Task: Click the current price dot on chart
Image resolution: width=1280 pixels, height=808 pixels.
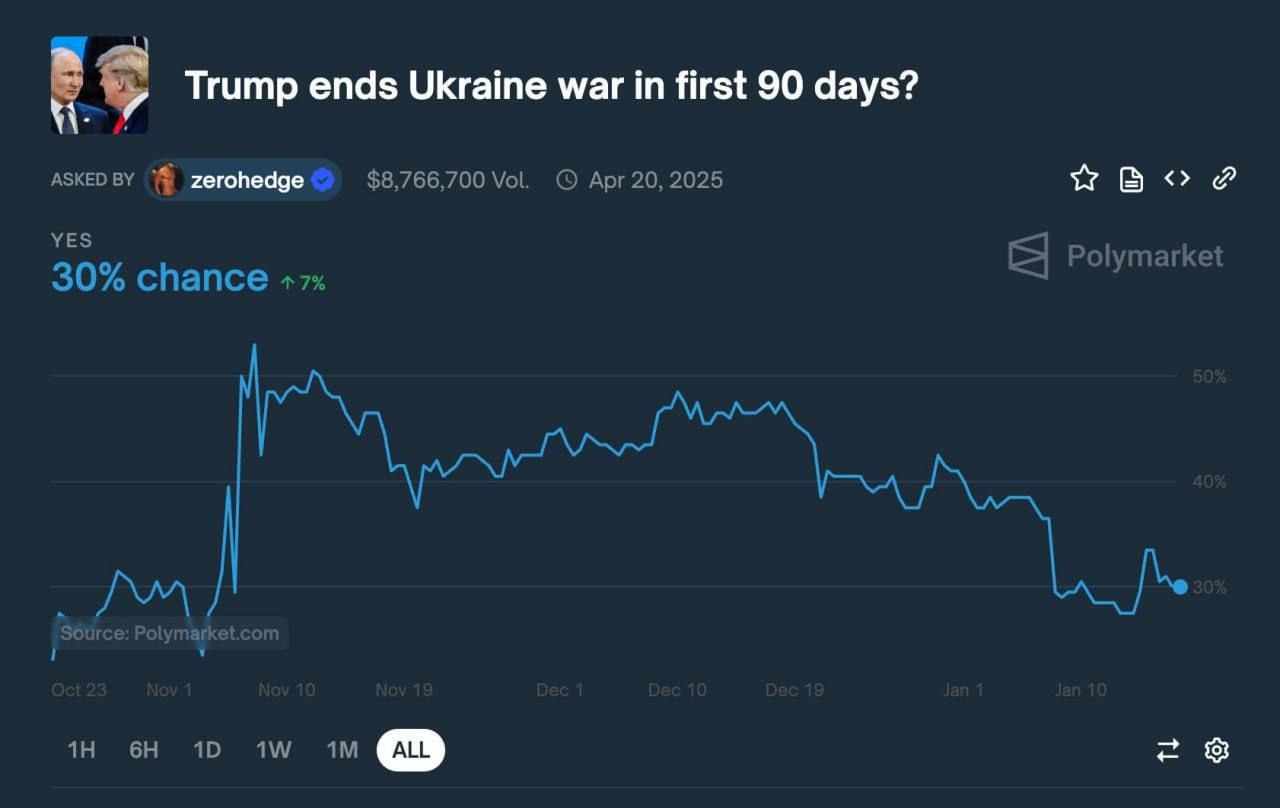Action: pos(1180,587)
